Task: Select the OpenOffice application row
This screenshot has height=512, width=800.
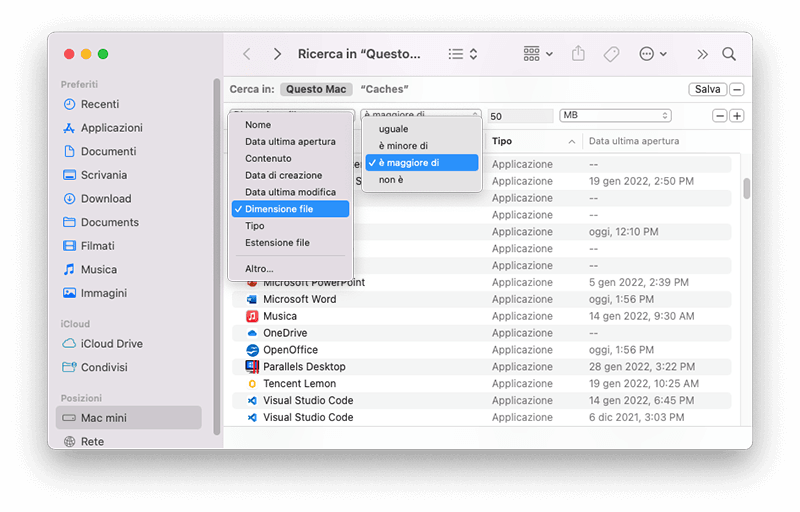Action: coord(481,350)
